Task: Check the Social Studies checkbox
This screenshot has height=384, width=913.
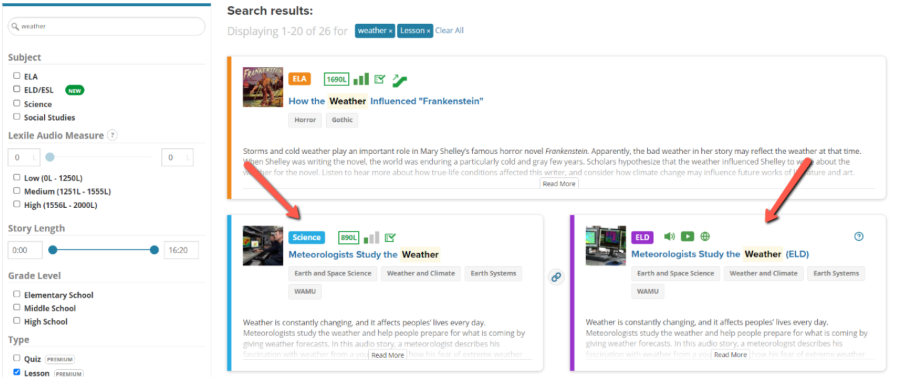Action: [x=17, y=117]
